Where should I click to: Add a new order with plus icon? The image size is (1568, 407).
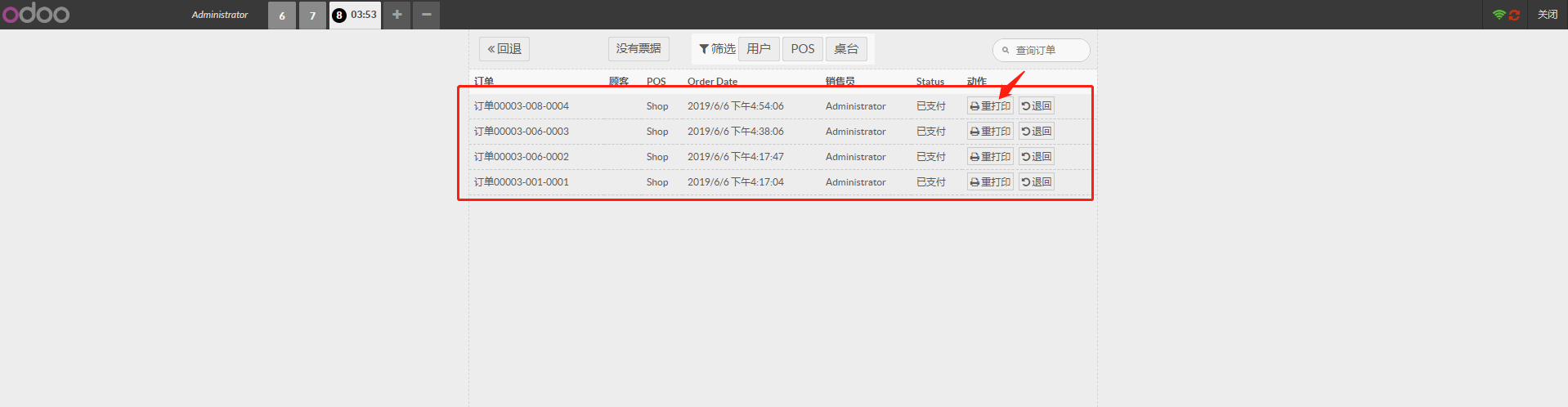coord(396,15)
